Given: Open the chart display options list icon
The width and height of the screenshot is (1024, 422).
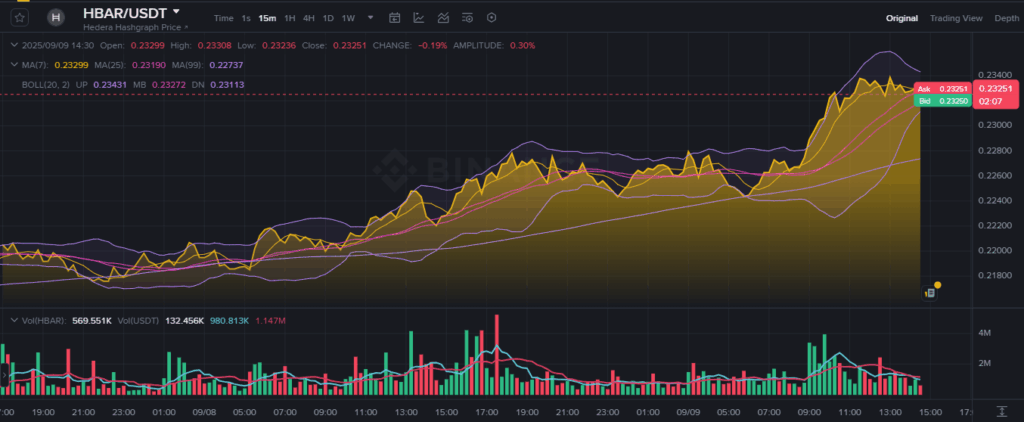Looking at the screenshot, I should [466, 18].
